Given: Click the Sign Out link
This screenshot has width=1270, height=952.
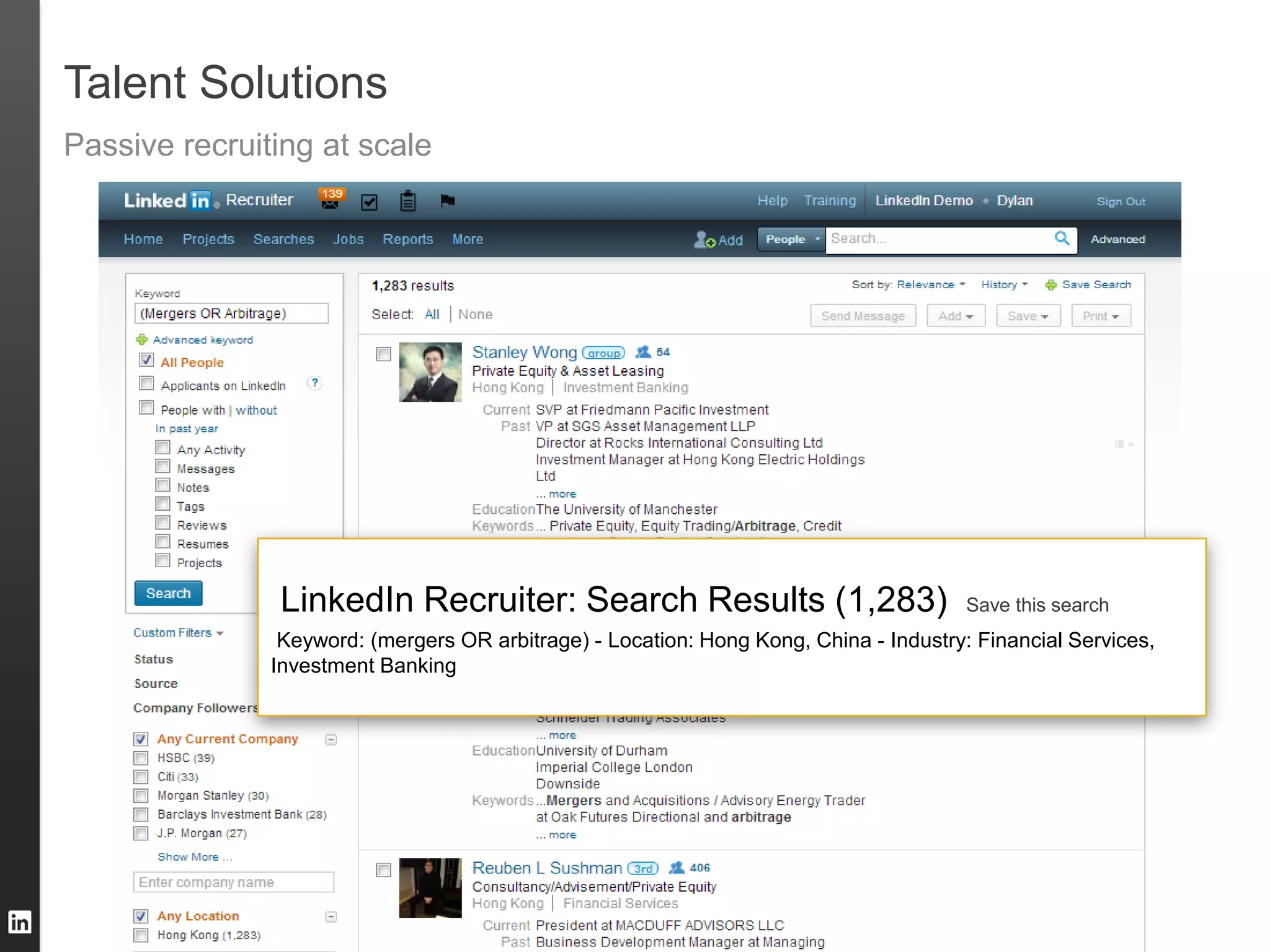Looking at the screenshot, I should tap(1121, 201).
